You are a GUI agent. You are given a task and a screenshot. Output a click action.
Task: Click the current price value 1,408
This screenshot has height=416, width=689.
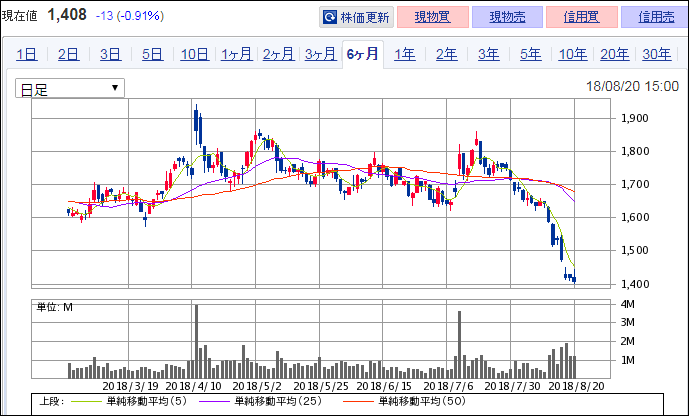tap(67, 15)
